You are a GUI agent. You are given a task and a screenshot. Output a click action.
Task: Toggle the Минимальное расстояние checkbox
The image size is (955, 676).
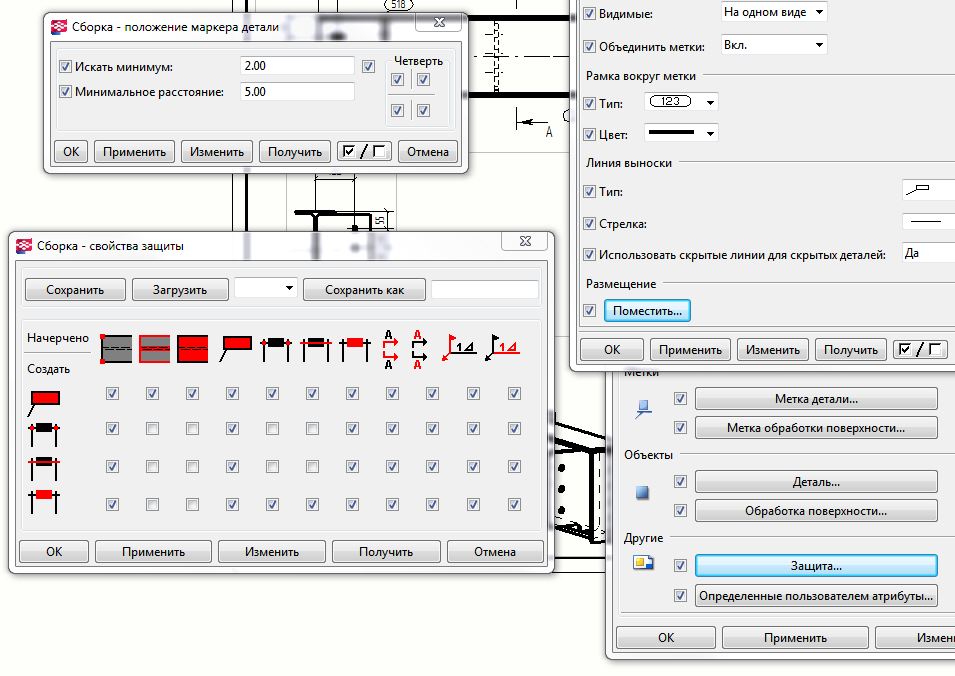point(66,93)
